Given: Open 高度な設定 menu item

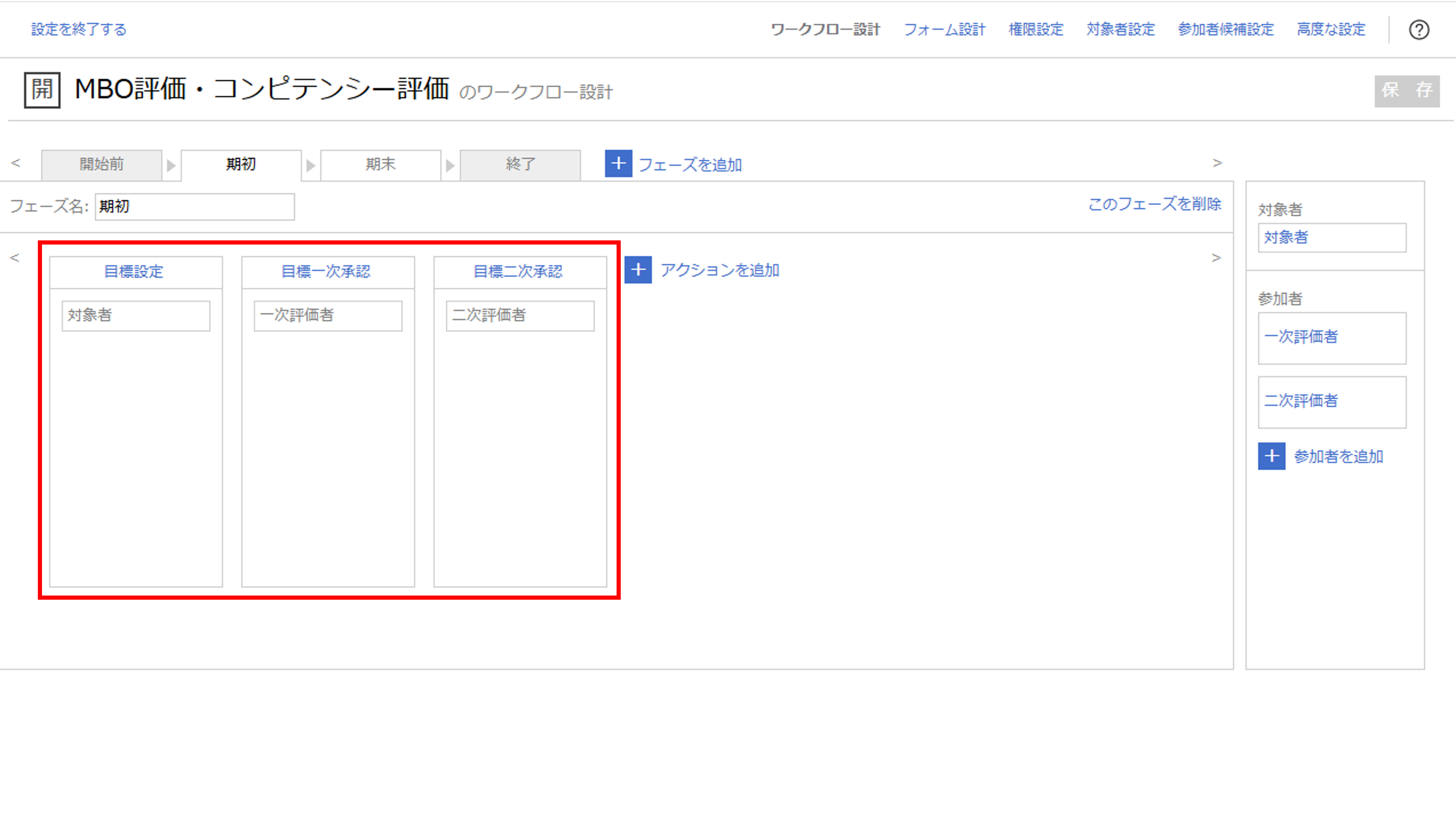Looking at the screenshot, I should click(x=1330, y=30).
